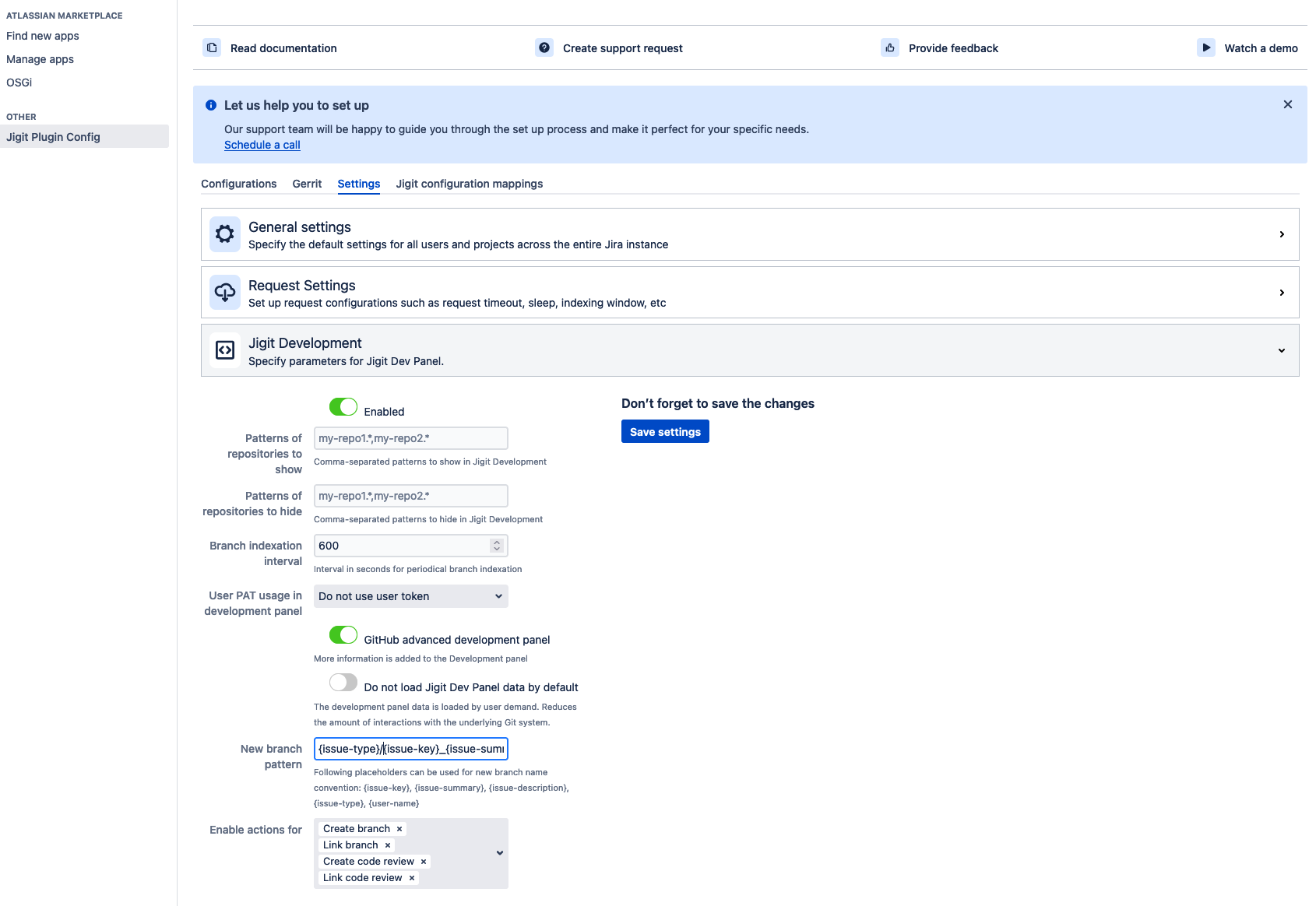
Task: Click the Read documentation icon
Action: [x=212, y=47]
